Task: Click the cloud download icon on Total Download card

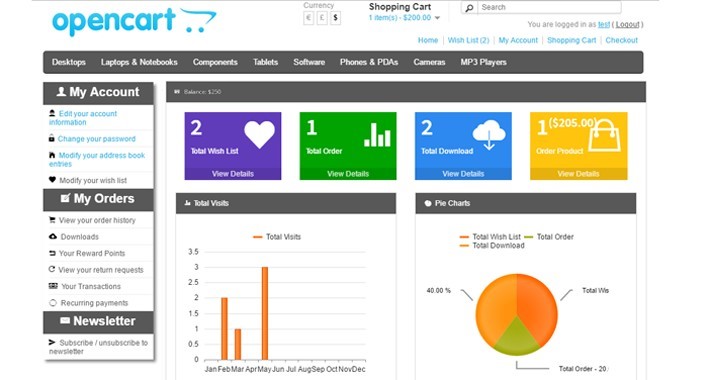Action: coord(489,135)
